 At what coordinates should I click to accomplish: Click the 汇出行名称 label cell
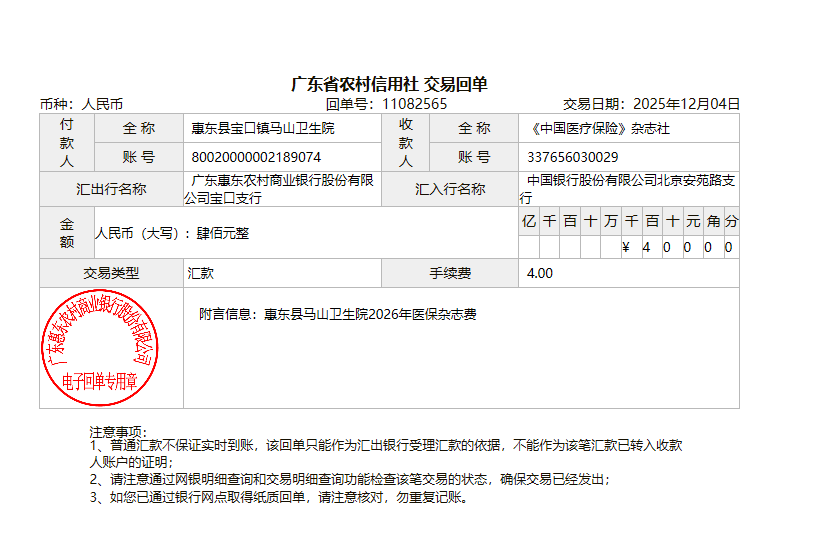(111, 189)
